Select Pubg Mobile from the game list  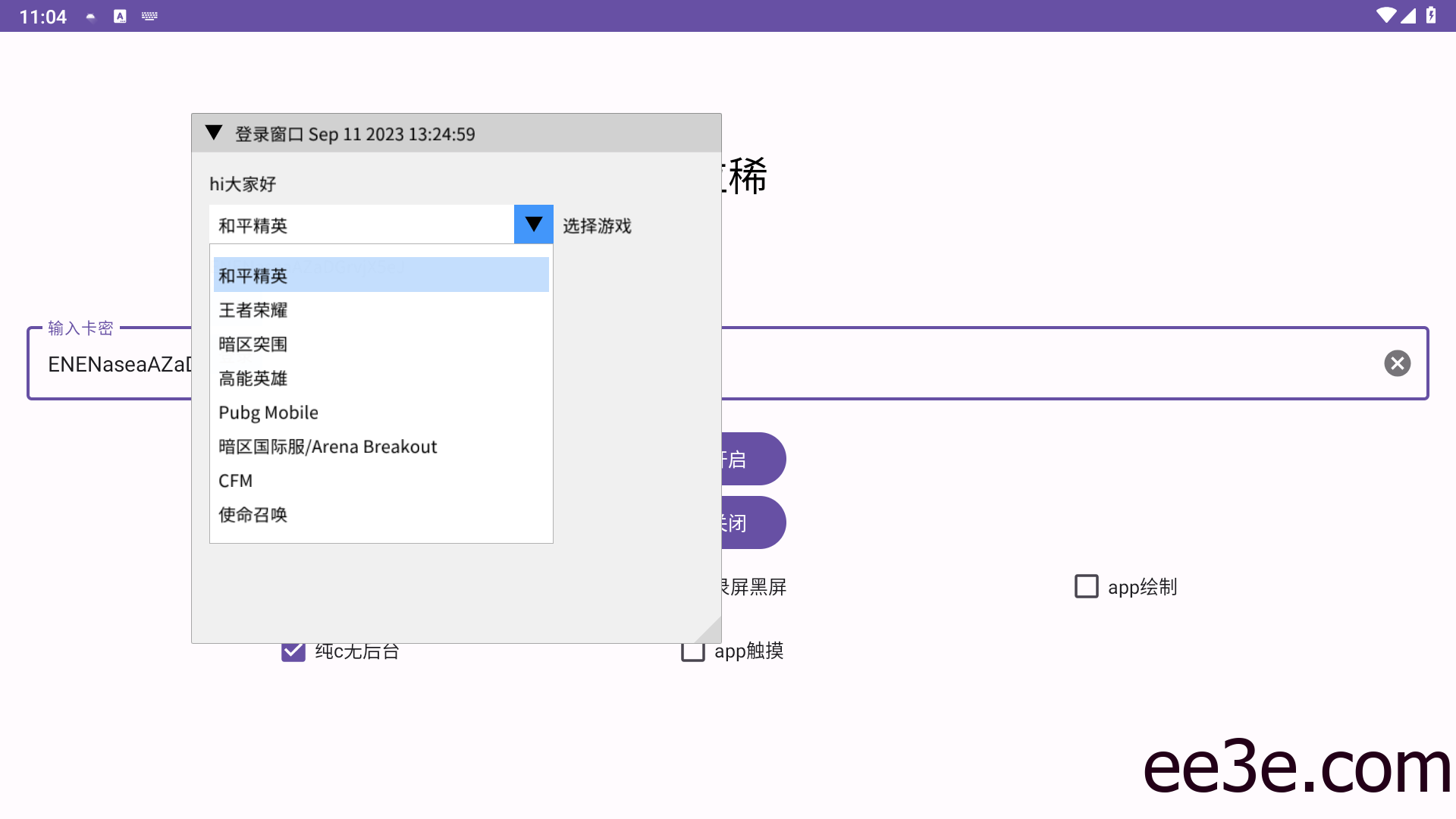(x=268, y=412)
